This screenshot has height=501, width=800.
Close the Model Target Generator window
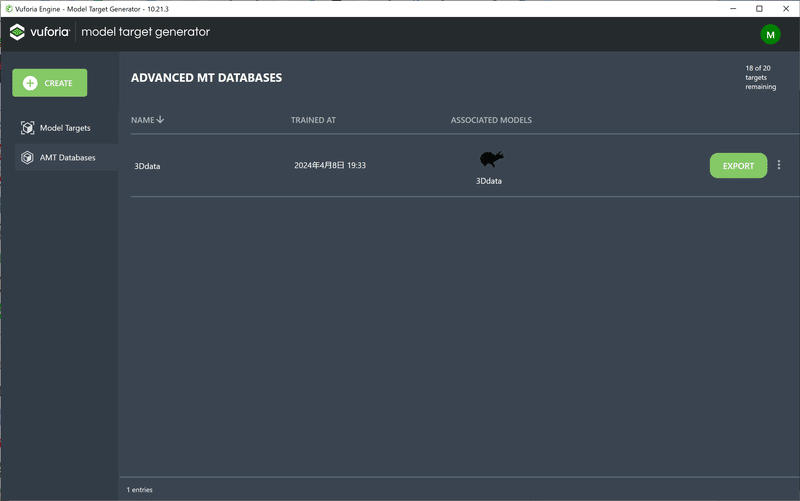click(x=786, y=9)
